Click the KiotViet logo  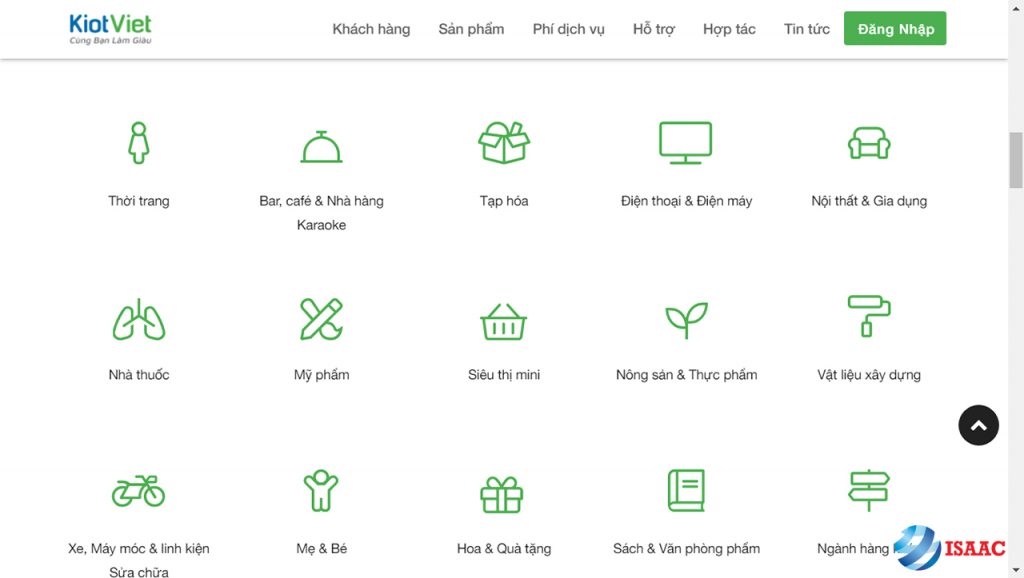click(x=110, y=29)
